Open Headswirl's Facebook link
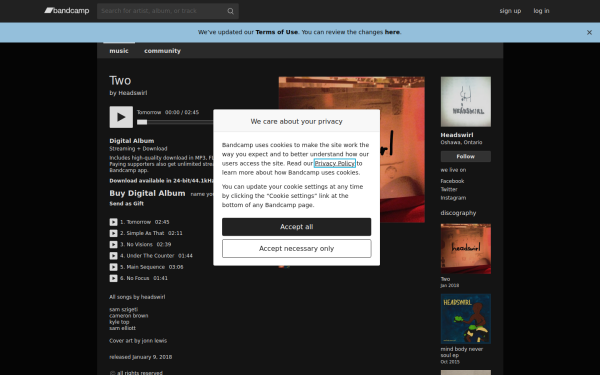This screenshot has height=375, width=600. tap(452, 181)
